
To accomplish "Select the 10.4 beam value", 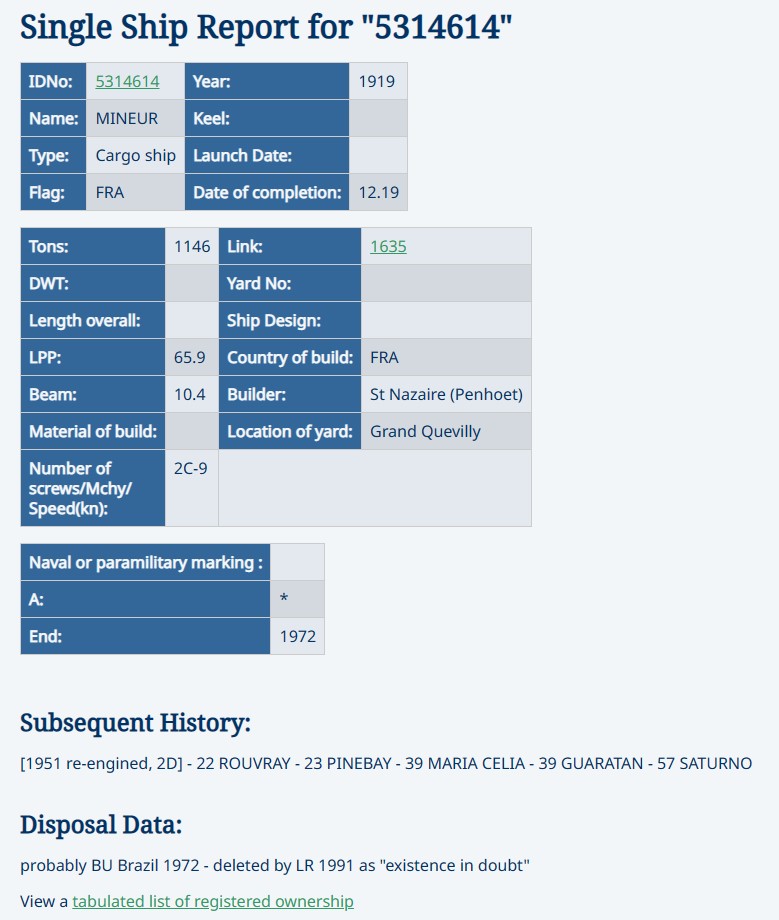I will coord(192,394).
